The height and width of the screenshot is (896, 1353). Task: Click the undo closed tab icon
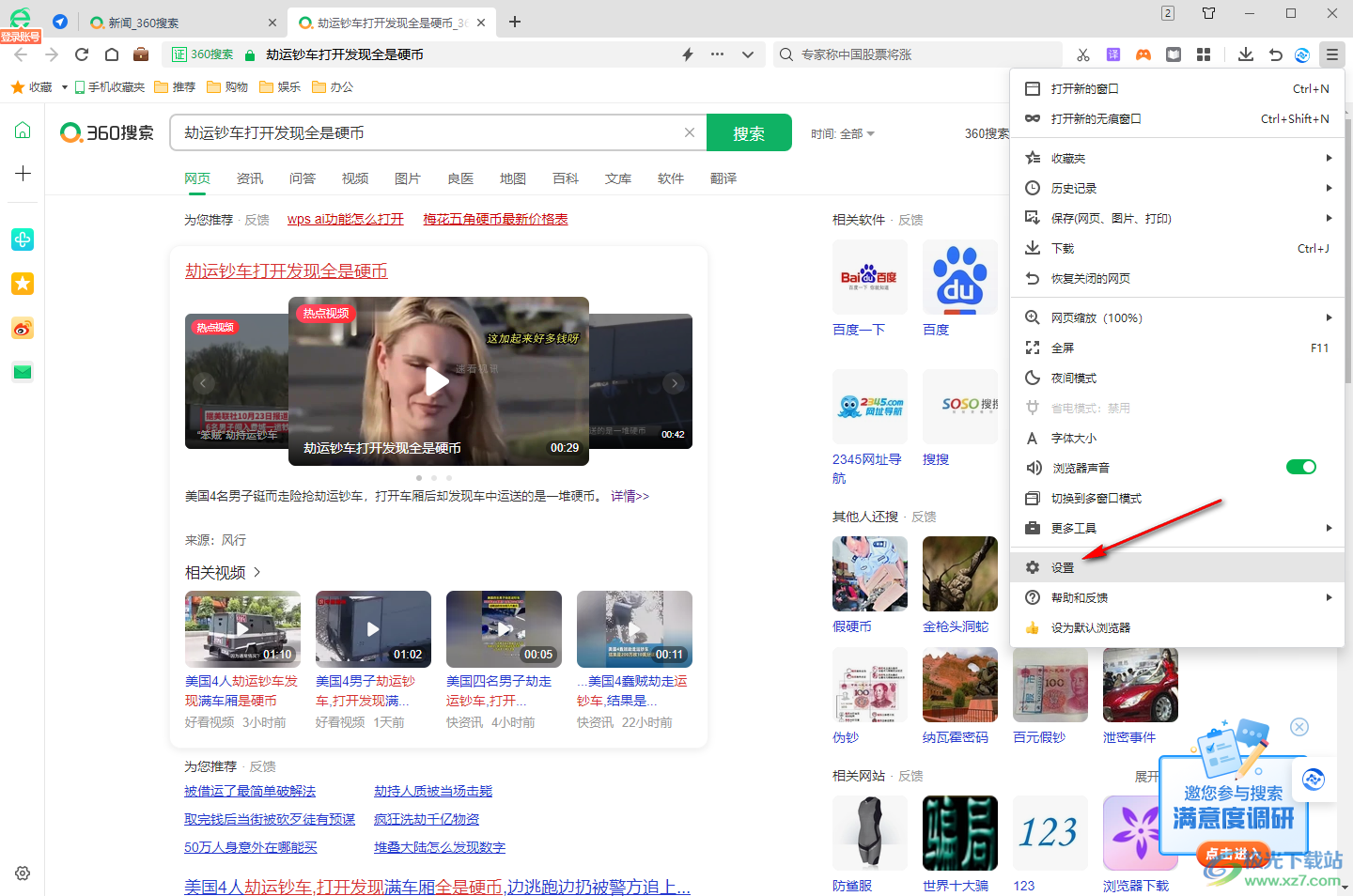coord(1276,54)
